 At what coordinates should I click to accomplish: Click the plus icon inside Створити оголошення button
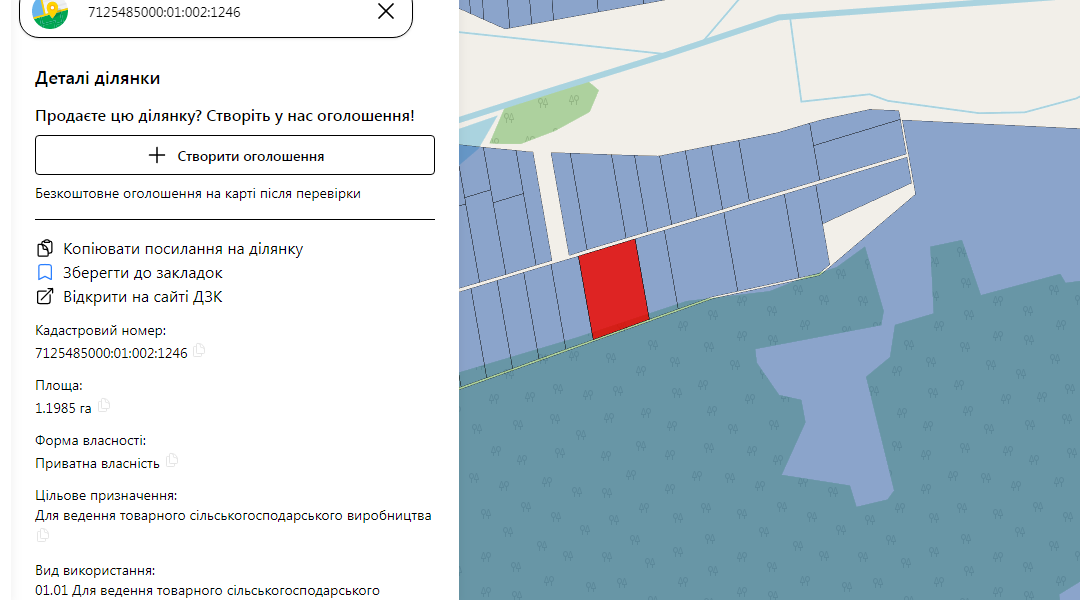[x=155, y=155]
